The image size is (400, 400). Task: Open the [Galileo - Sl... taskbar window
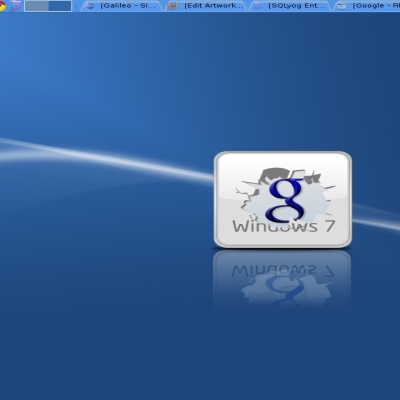point(121,6)
